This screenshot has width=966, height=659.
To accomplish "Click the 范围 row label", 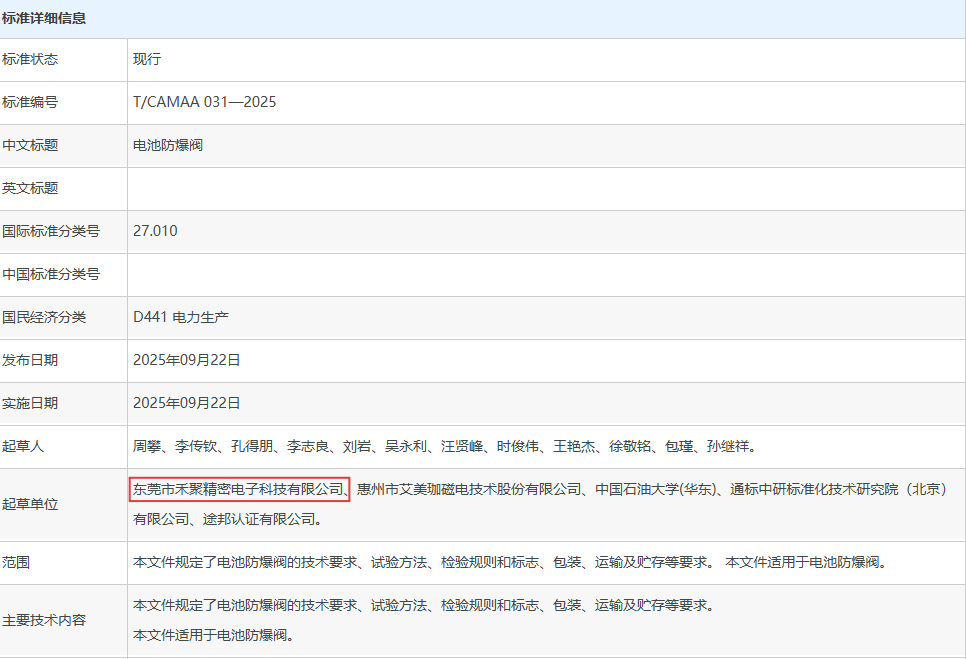I will [16, 562].
